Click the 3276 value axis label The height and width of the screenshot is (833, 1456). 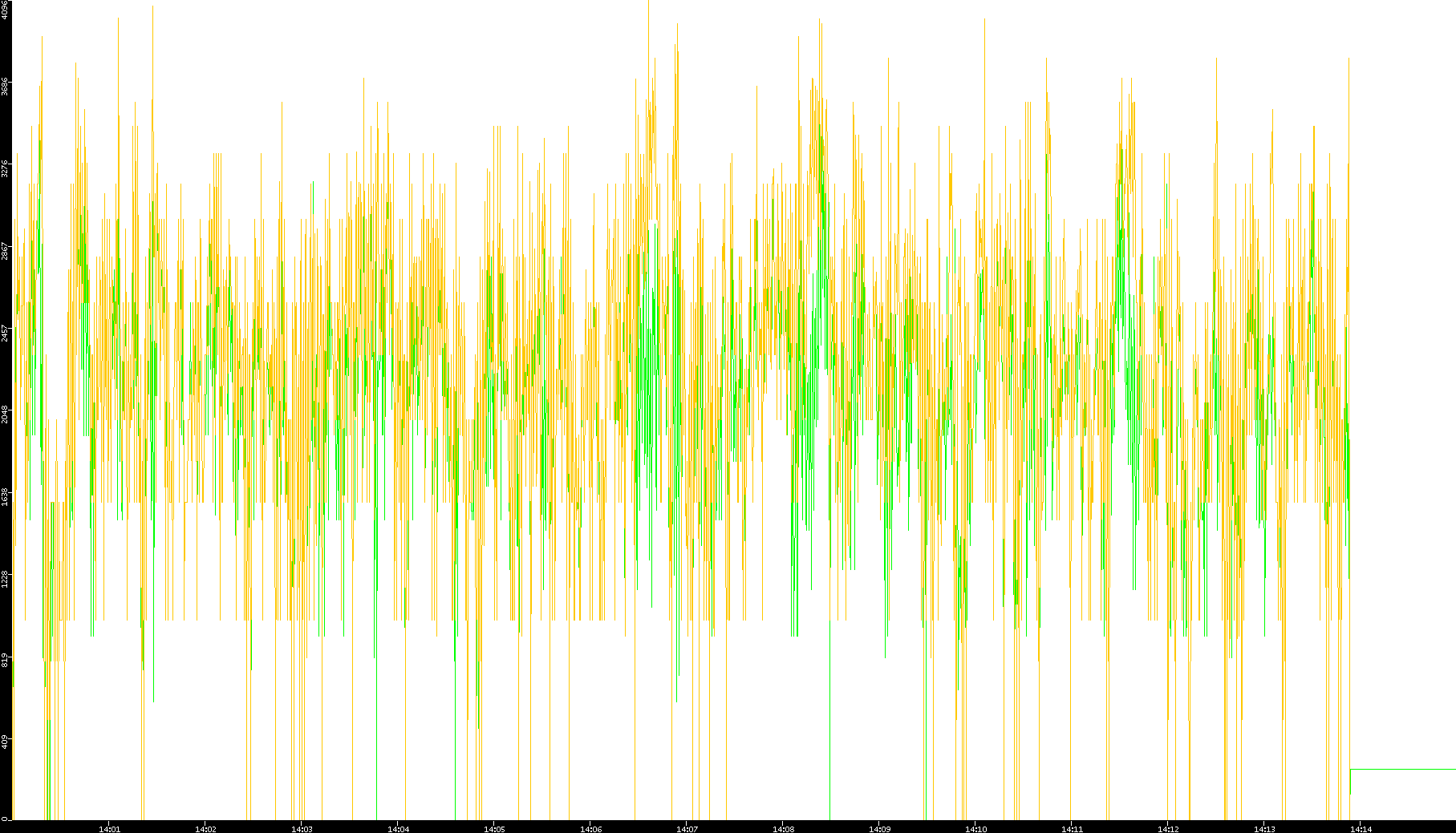coord(5,169)
